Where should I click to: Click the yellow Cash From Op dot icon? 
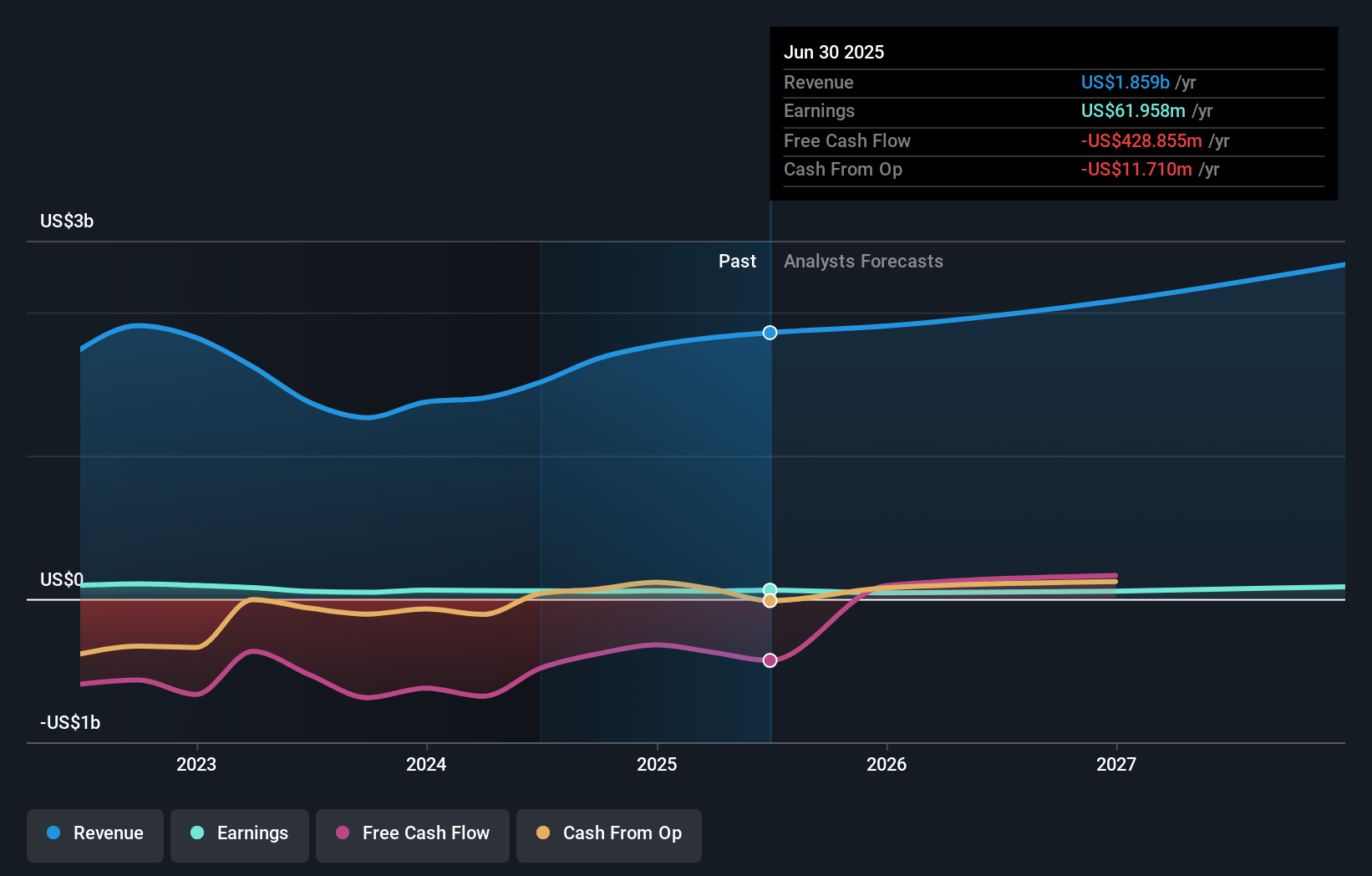[x=543, y=833]
